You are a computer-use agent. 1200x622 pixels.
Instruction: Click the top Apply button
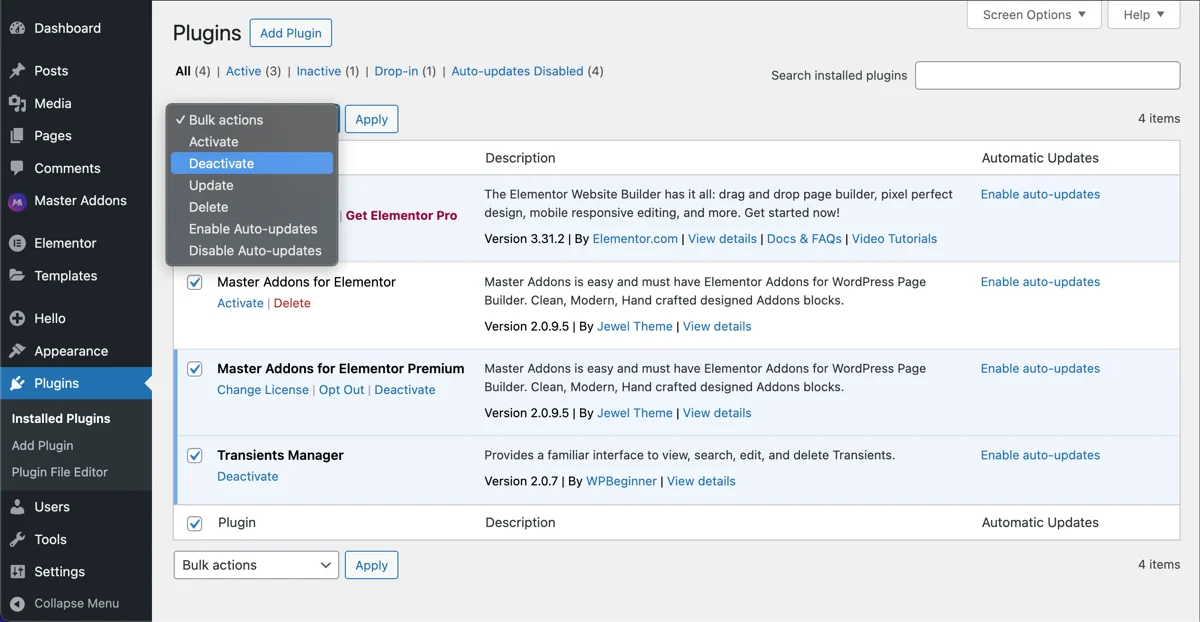coord(372,119)
